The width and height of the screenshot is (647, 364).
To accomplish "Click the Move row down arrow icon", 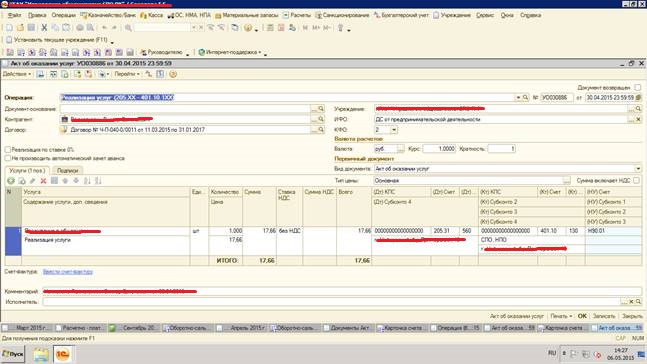I will pos(76,181).
